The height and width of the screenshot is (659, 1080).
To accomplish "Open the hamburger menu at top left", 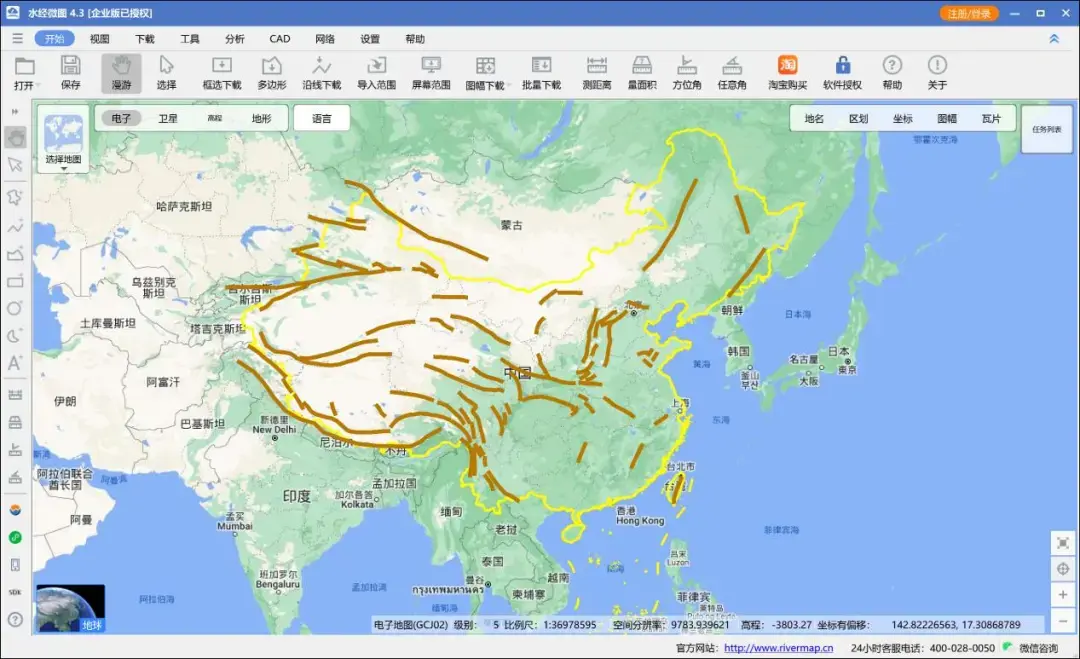I will point(17,38).
